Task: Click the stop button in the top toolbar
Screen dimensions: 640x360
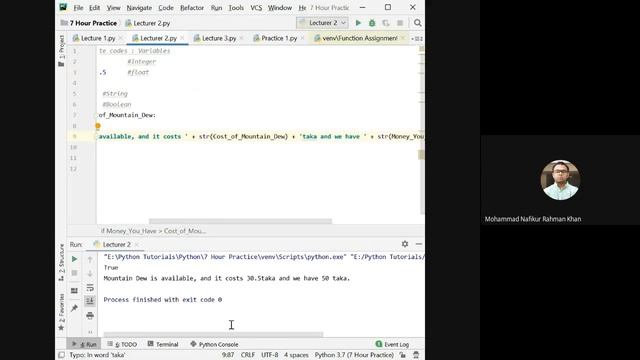Action: (400, 23)
